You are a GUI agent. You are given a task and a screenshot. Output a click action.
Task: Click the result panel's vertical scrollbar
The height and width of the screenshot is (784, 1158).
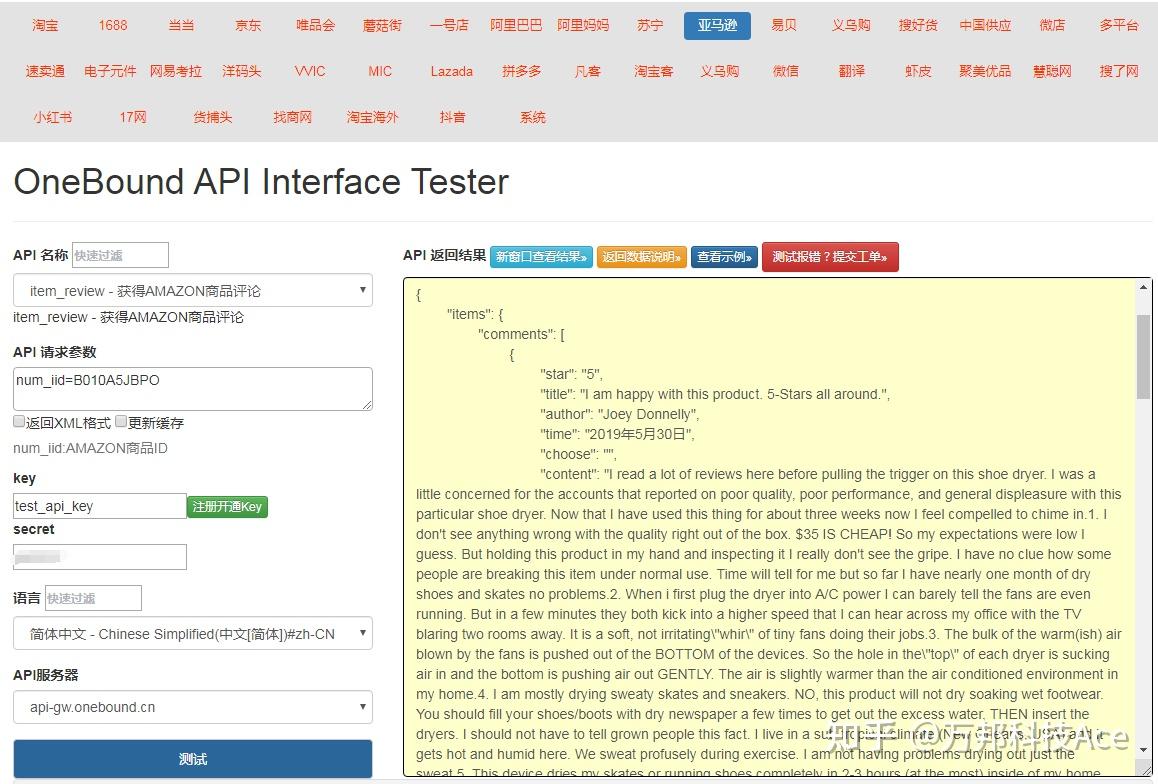(1144, 355)
